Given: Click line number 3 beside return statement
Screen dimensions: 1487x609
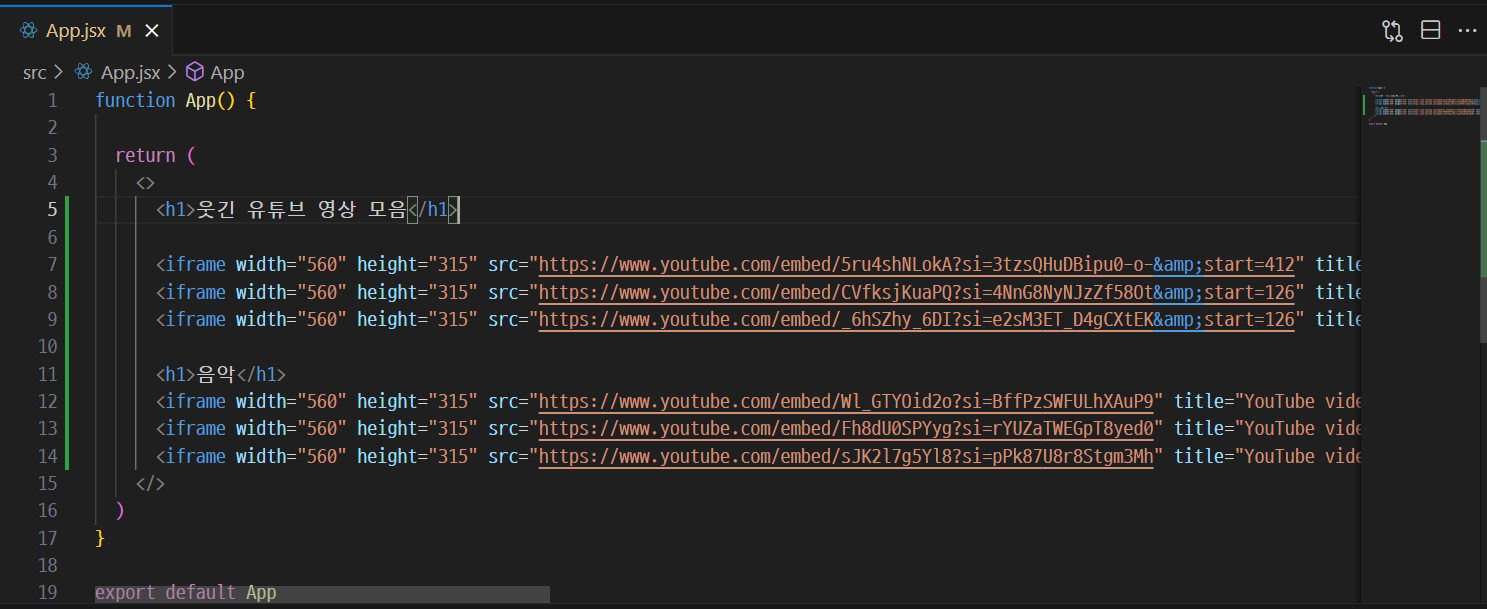Looking at the screenshot, I should pyautogui.click(x=52, y=156).
